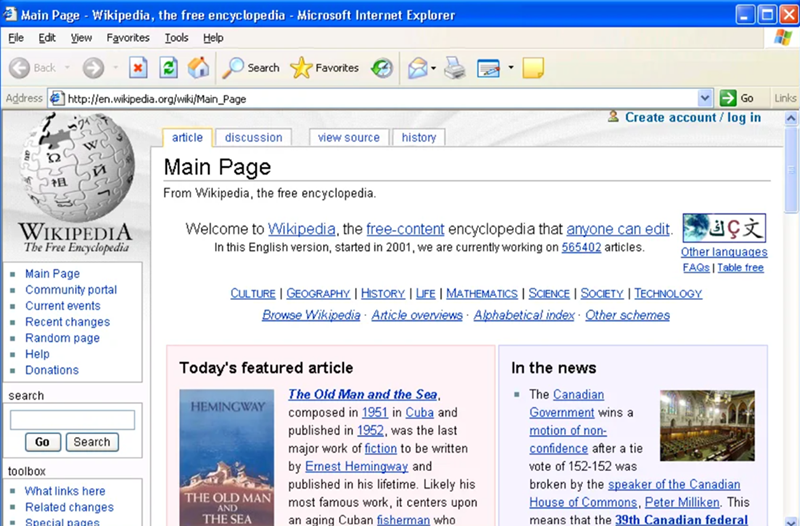Switch to the article tab

pyautogui.click(x=187, y=137)
